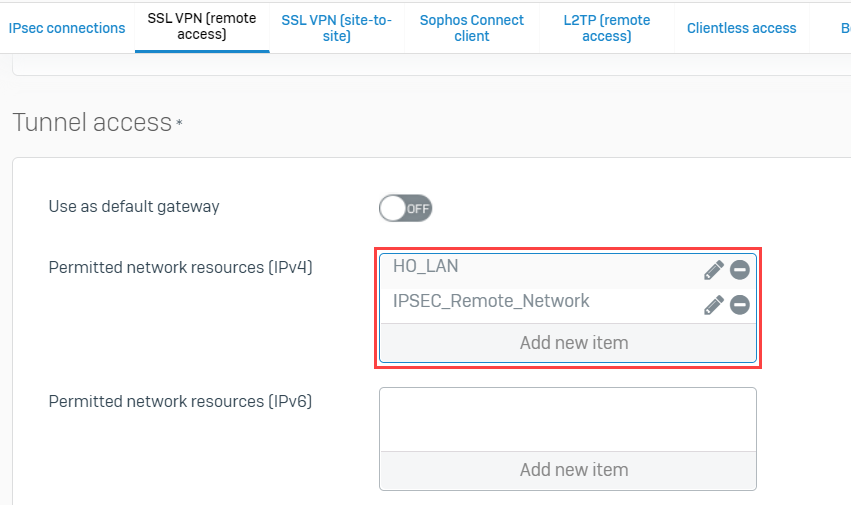Click the Tunnel access section heading
The width and height of the screenshot is (851, 505).
pyautogui.click(x=92, y=123)
